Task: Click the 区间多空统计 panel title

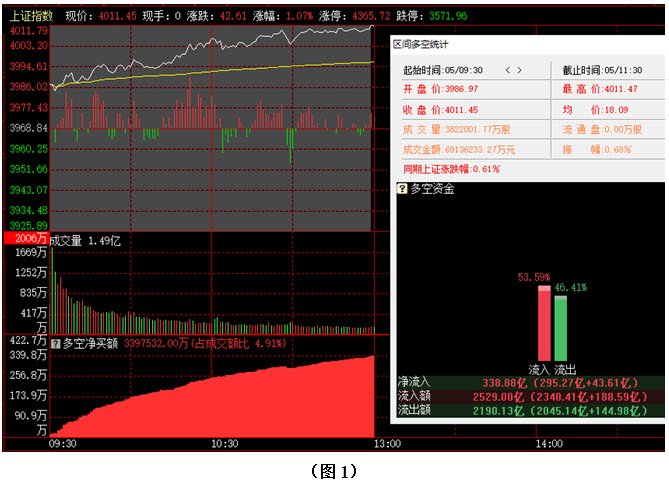Action: tap(420, 45)
